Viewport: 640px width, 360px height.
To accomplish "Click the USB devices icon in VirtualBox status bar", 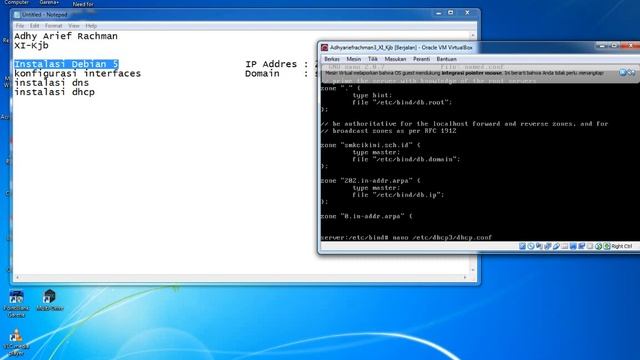I will [x=556, y=246].
